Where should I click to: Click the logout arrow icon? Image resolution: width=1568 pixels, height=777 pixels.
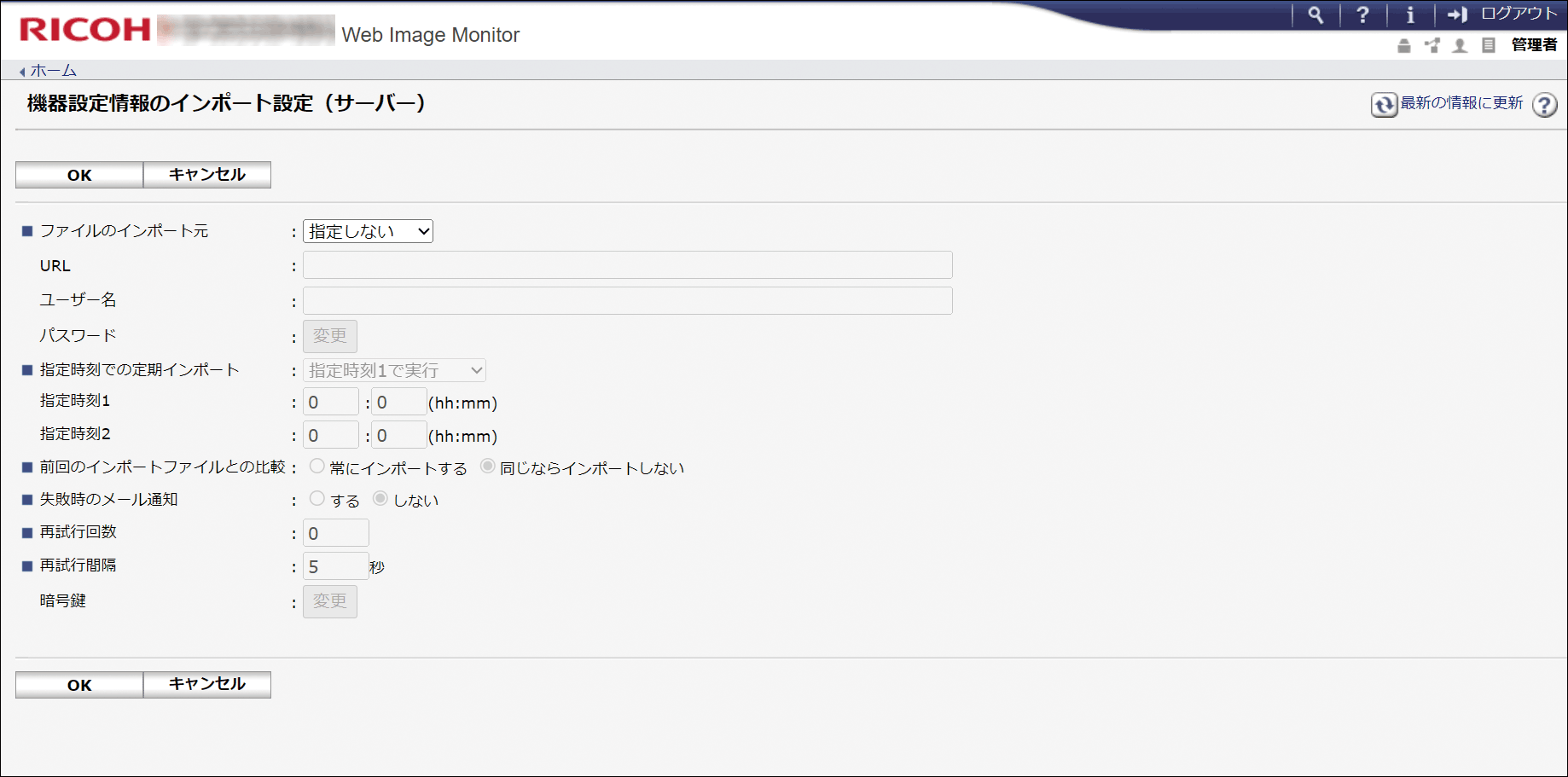click(x=1457, y=14)
